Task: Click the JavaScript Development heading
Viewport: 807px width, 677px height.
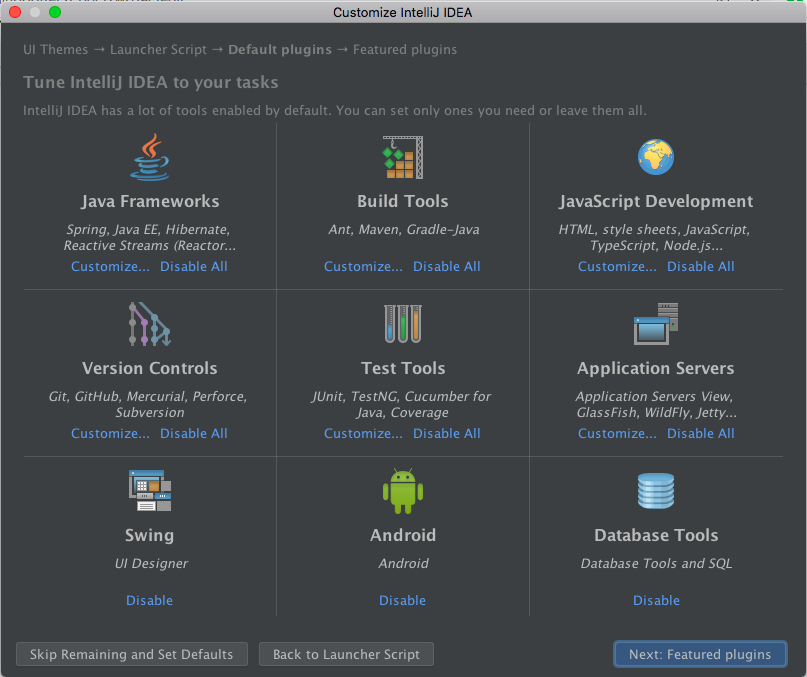Action: click(656, 201)
